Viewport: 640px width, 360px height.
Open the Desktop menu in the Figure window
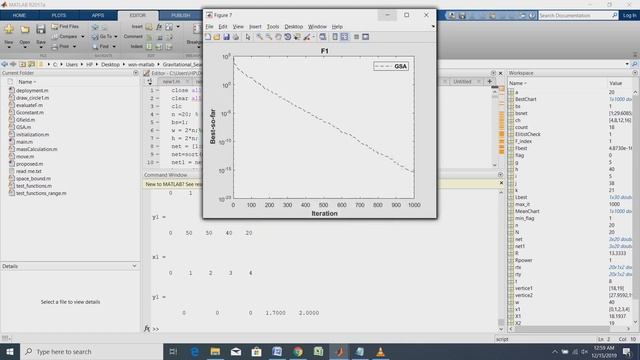(x=293, y=27)
